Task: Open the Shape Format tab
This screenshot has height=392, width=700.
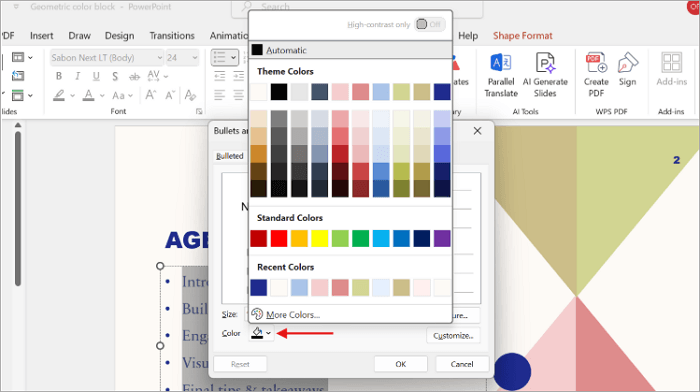Action: click(x=523, y=36)
